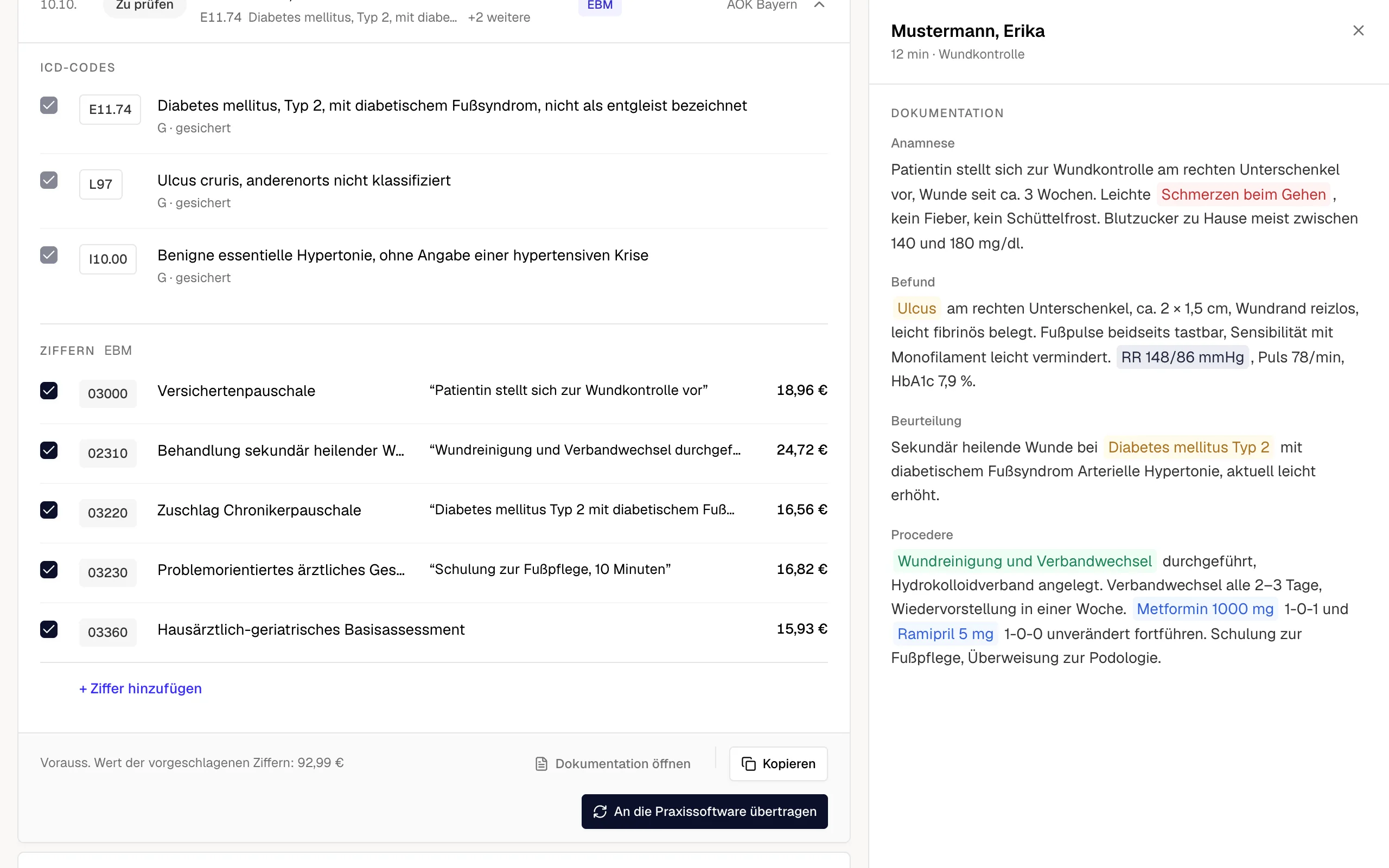The width and height of the screenshot is (1389, 868).
Task: Click 'Hausärztlich-geriatrisches Basisassessment' row title
Action: pyautogui.click(x=311, y=629)
